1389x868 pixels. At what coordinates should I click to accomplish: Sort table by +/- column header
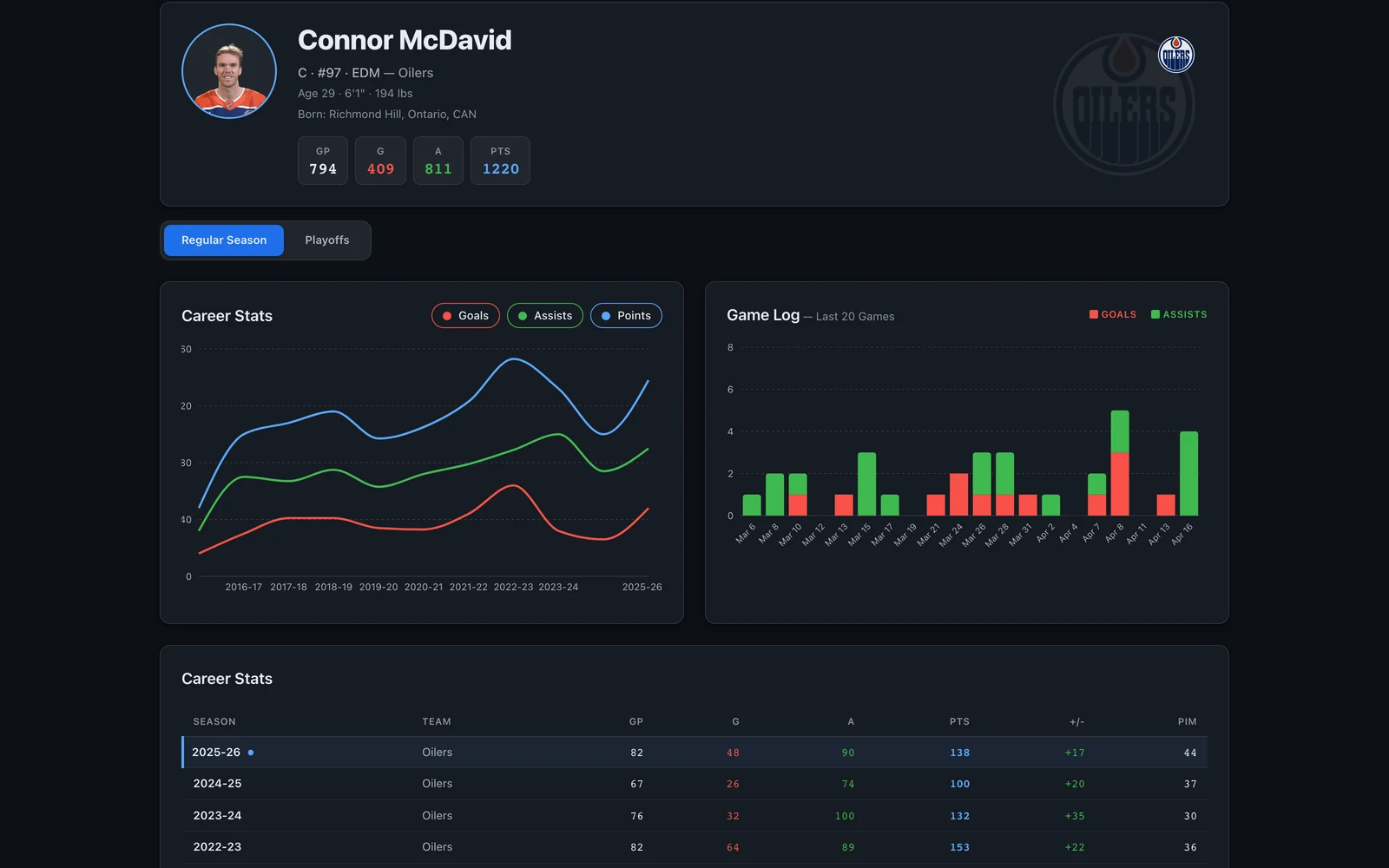click(x=1076, y=722)
